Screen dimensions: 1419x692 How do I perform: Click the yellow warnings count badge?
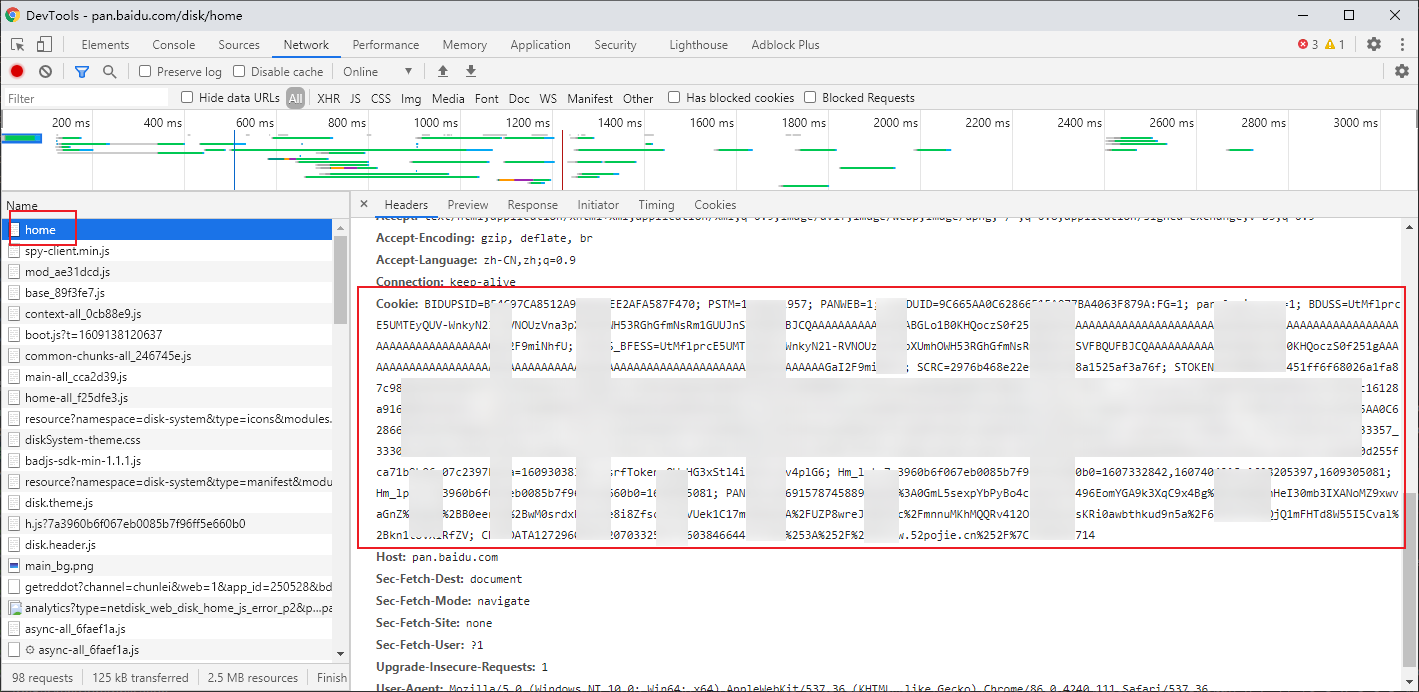click(x=1335, y=44)
